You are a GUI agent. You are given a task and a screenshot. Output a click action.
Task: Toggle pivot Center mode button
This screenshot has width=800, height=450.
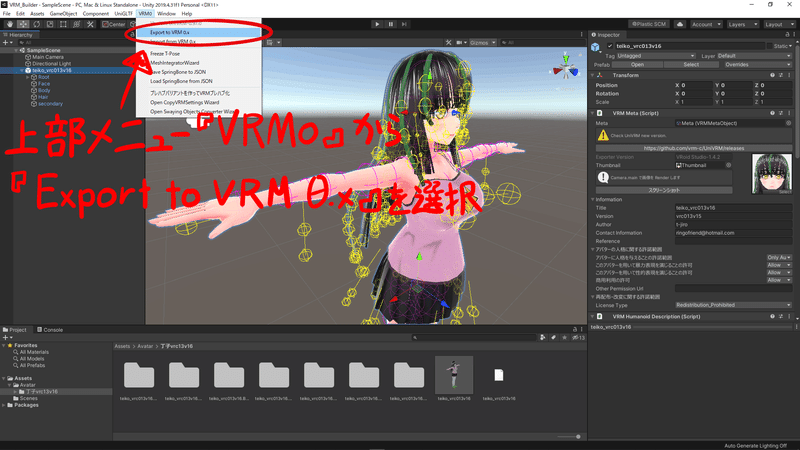tap(113, 24)
